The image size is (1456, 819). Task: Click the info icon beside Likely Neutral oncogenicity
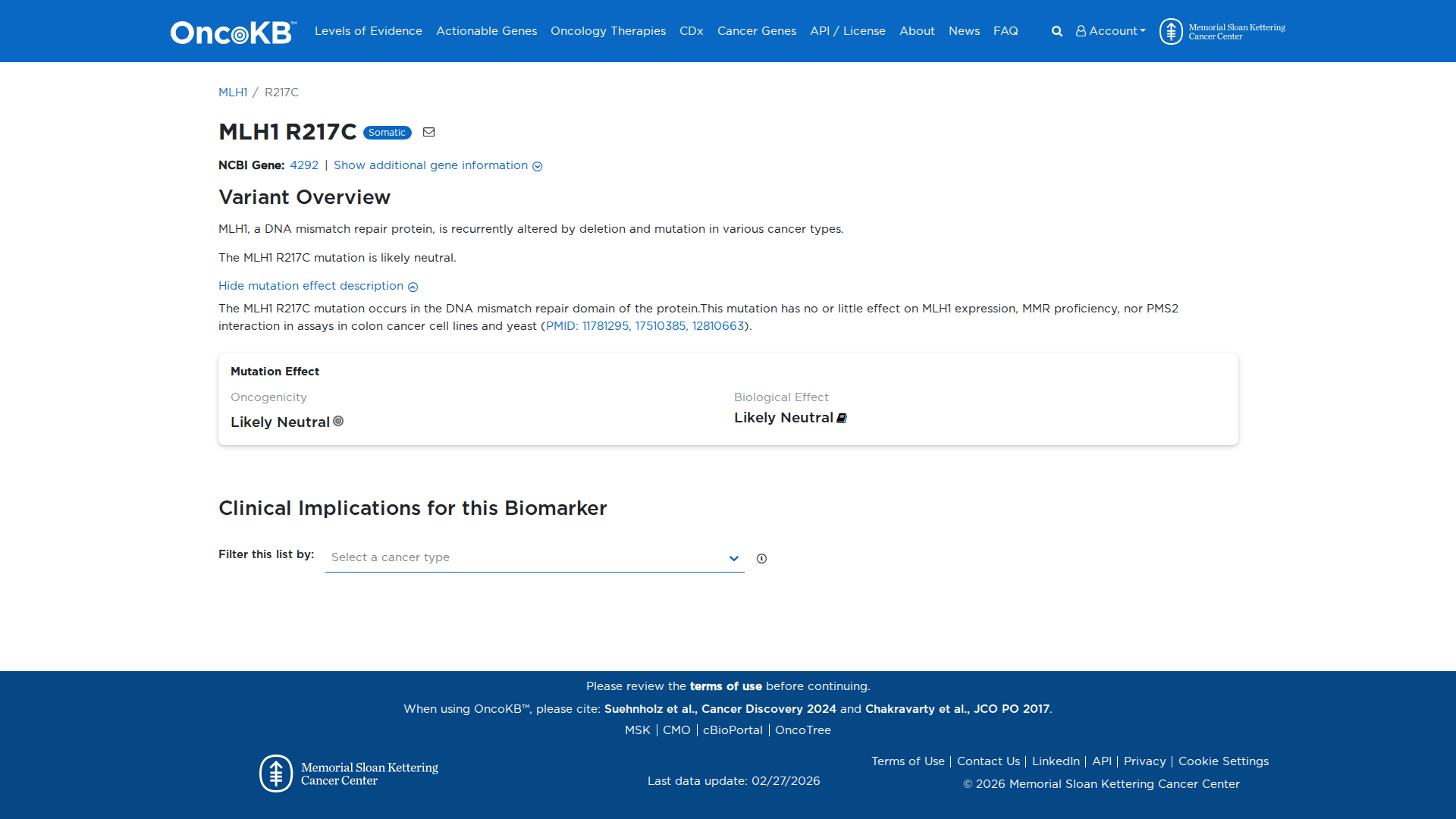[338, 421]
